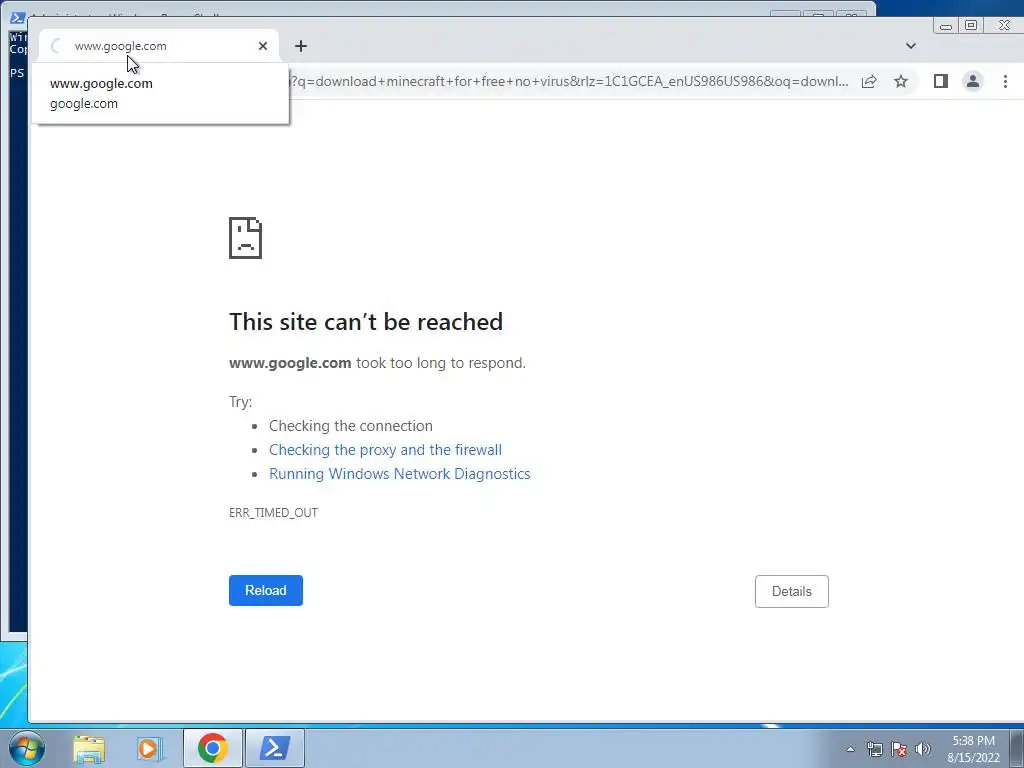Click Running Windows Network Diagnostics link
1024x768 pixels.
(x=400, y=473)
